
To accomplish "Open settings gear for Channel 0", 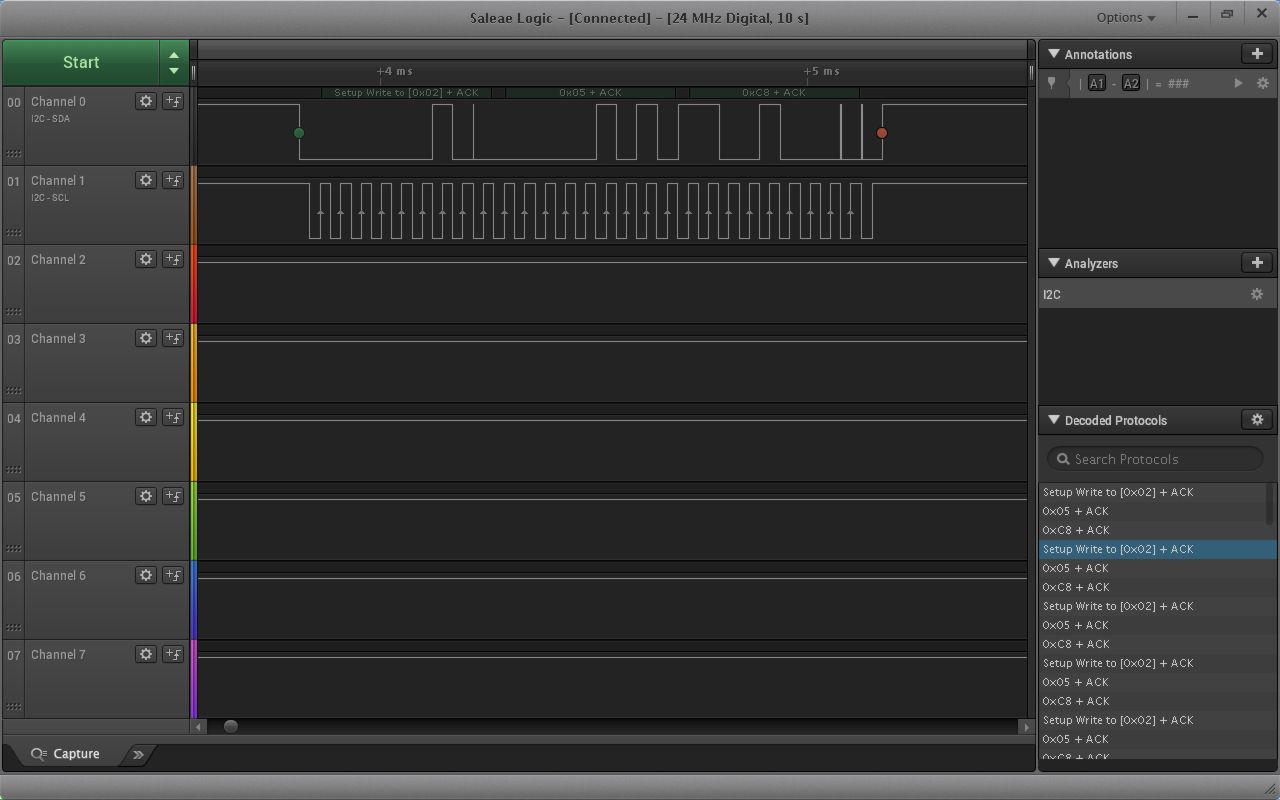I will tap(146, 101).
